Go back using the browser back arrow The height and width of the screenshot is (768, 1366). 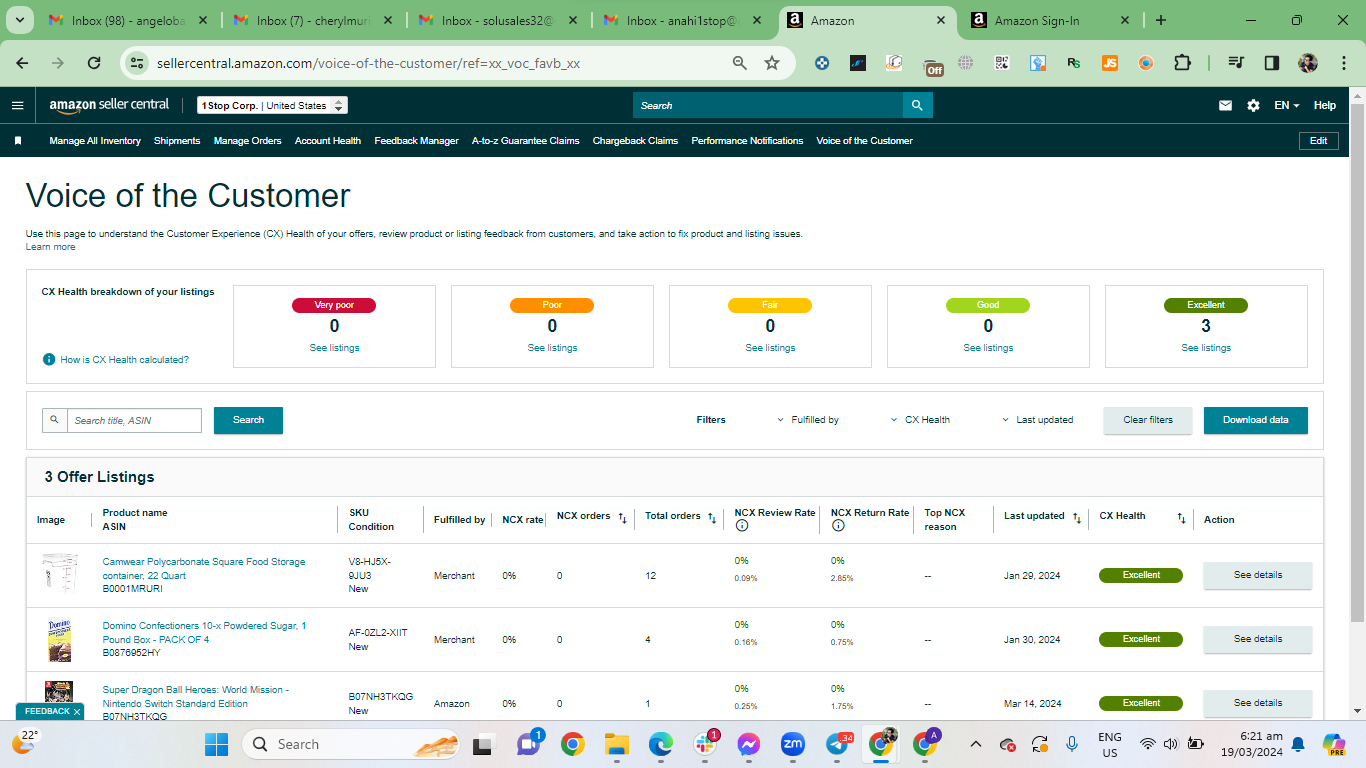22,63
